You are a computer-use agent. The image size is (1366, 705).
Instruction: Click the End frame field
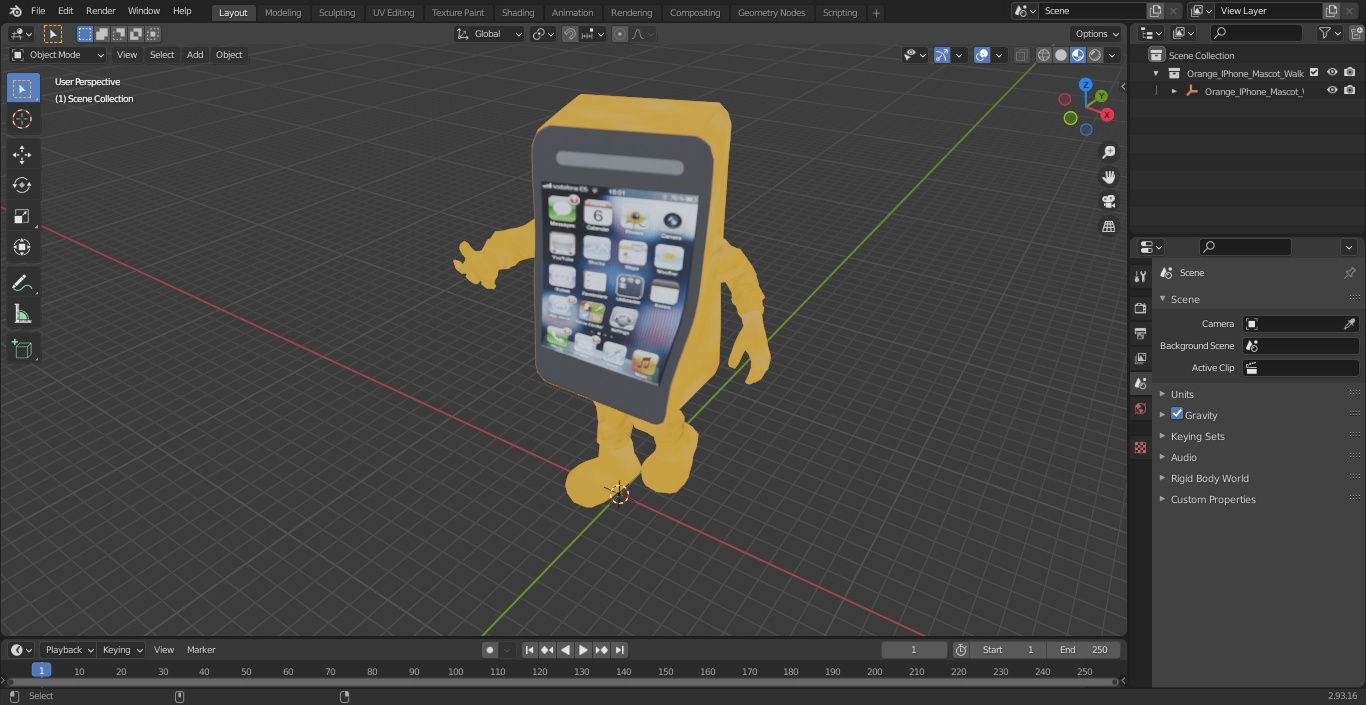[1084, 650]
